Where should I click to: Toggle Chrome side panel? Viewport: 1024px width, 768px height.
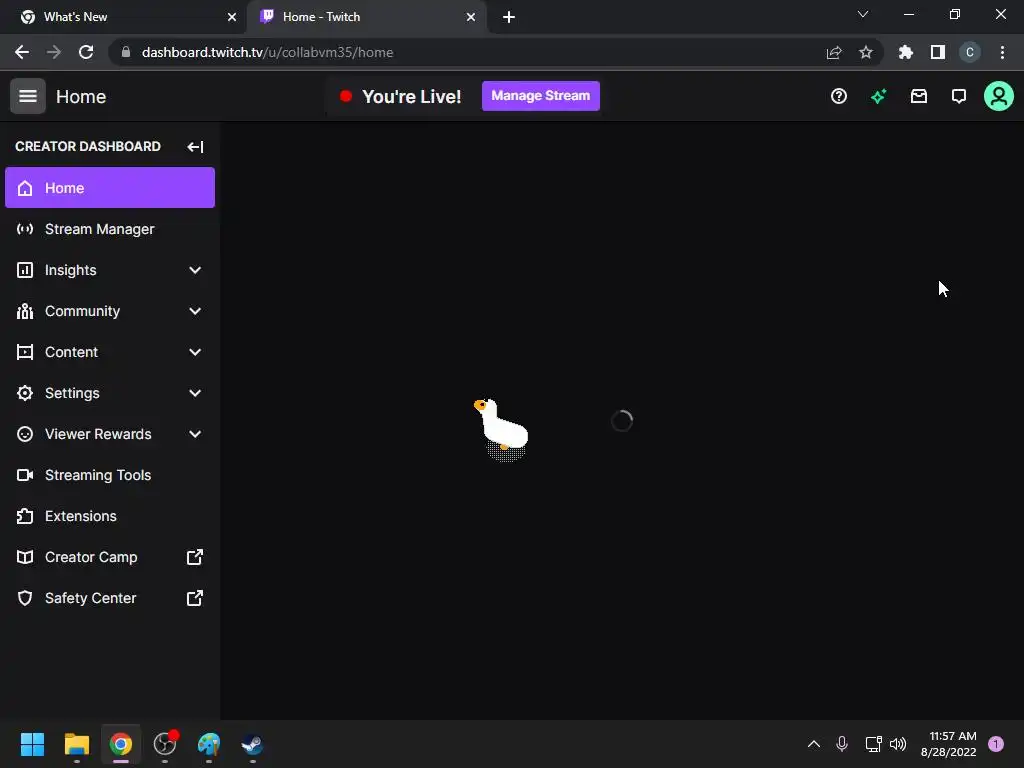[x=938, y=52]
